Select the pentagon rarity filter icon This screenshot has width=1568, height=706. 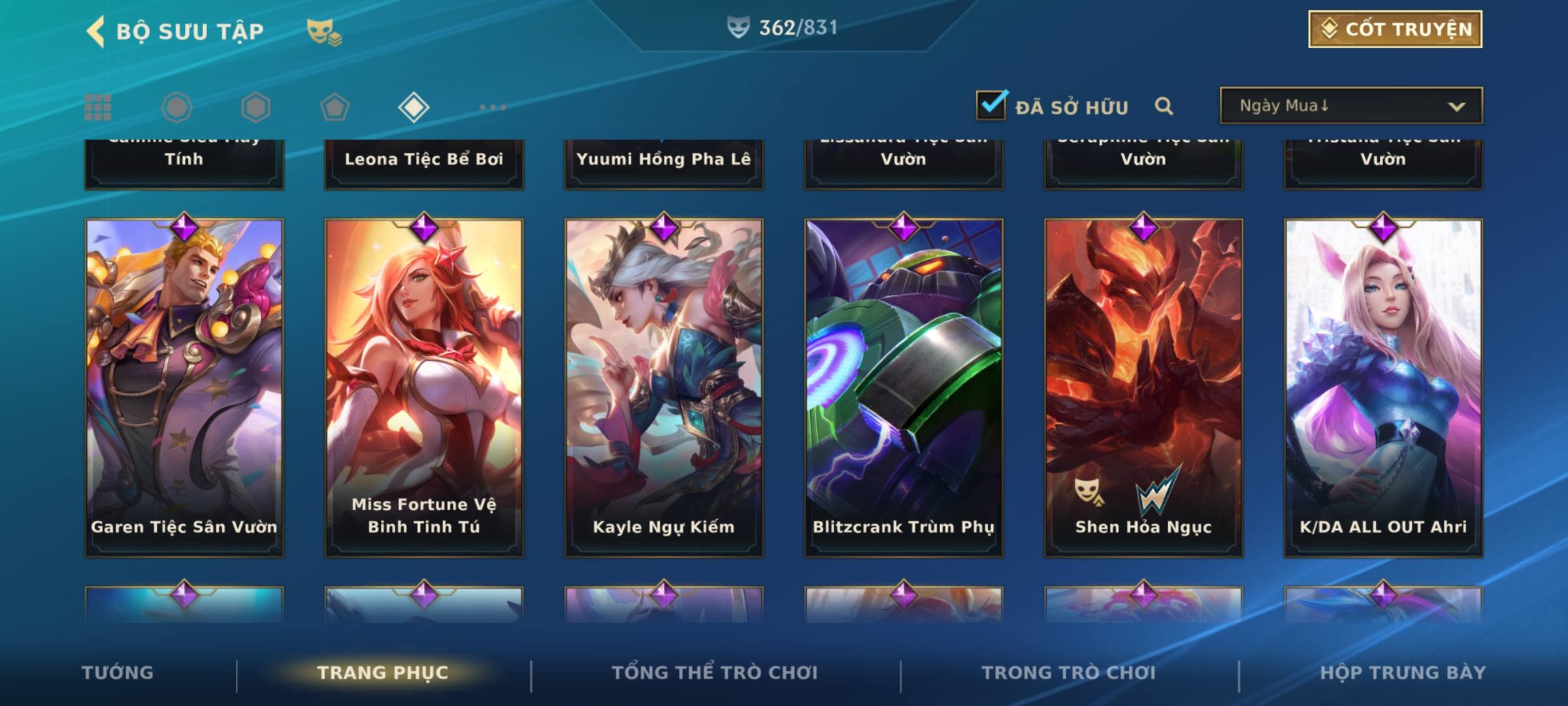[335, 107]
